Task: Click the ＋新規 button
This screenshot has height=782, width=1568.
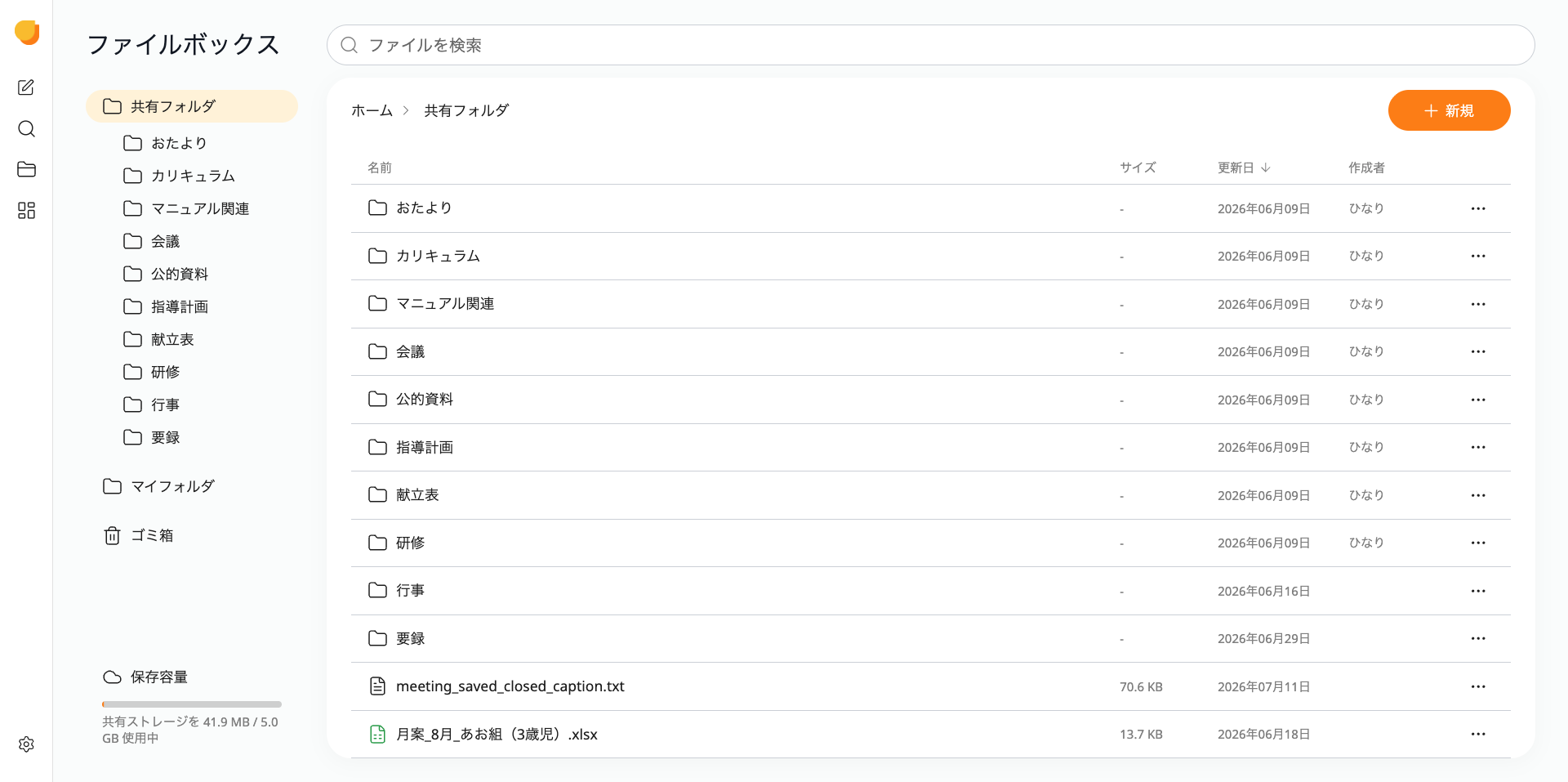Action: pyautogui.click(x=1449, y=110)
